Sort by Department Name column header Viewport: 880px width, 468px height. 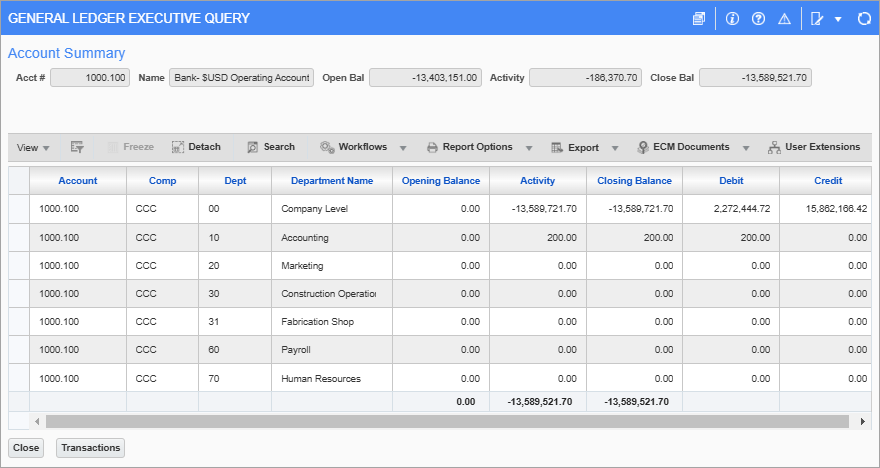[332, 181]
